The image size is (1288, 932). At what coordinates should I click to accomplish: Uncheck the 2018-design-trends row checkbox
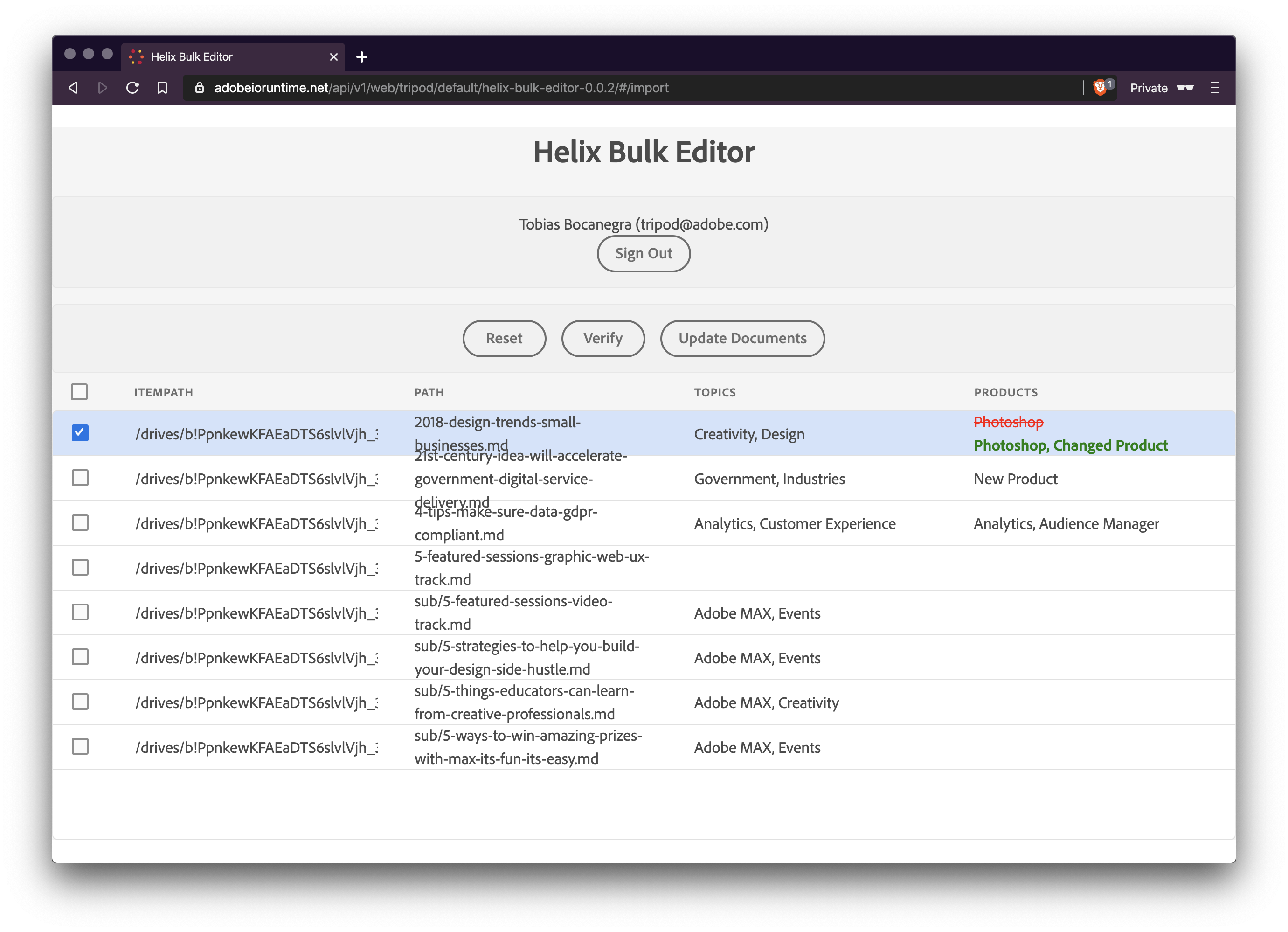(80, 433)
